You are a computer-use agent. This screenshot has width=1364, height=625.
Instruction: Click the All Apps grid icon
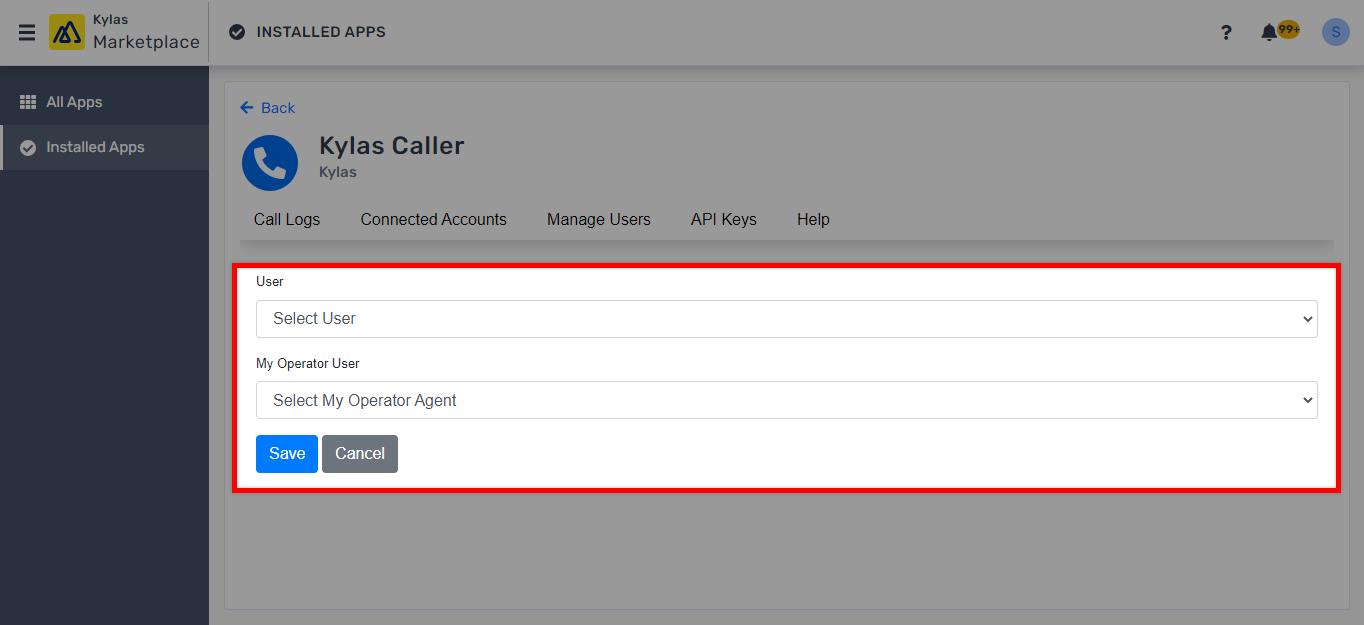click(x=28, y=102)
